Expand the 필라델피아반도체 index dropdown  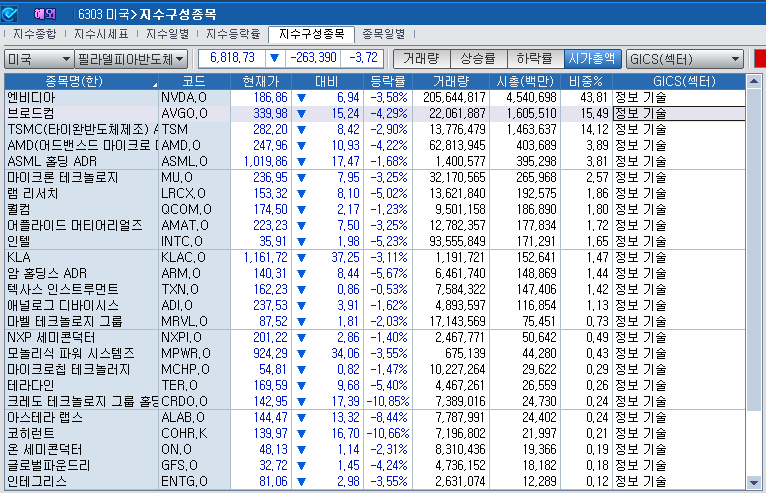click(131, 59)
